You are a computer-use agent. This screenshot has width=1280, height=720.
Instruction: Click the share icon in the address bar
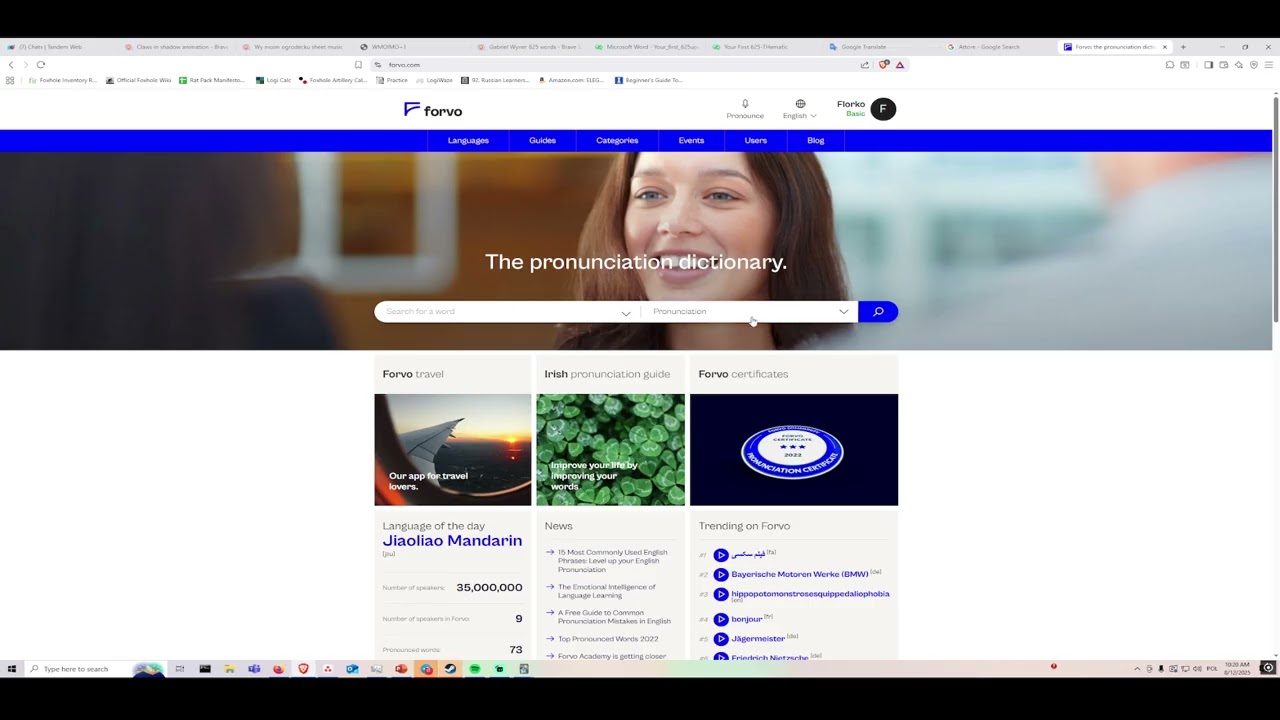pyautogui.click(x=865, y=65)
